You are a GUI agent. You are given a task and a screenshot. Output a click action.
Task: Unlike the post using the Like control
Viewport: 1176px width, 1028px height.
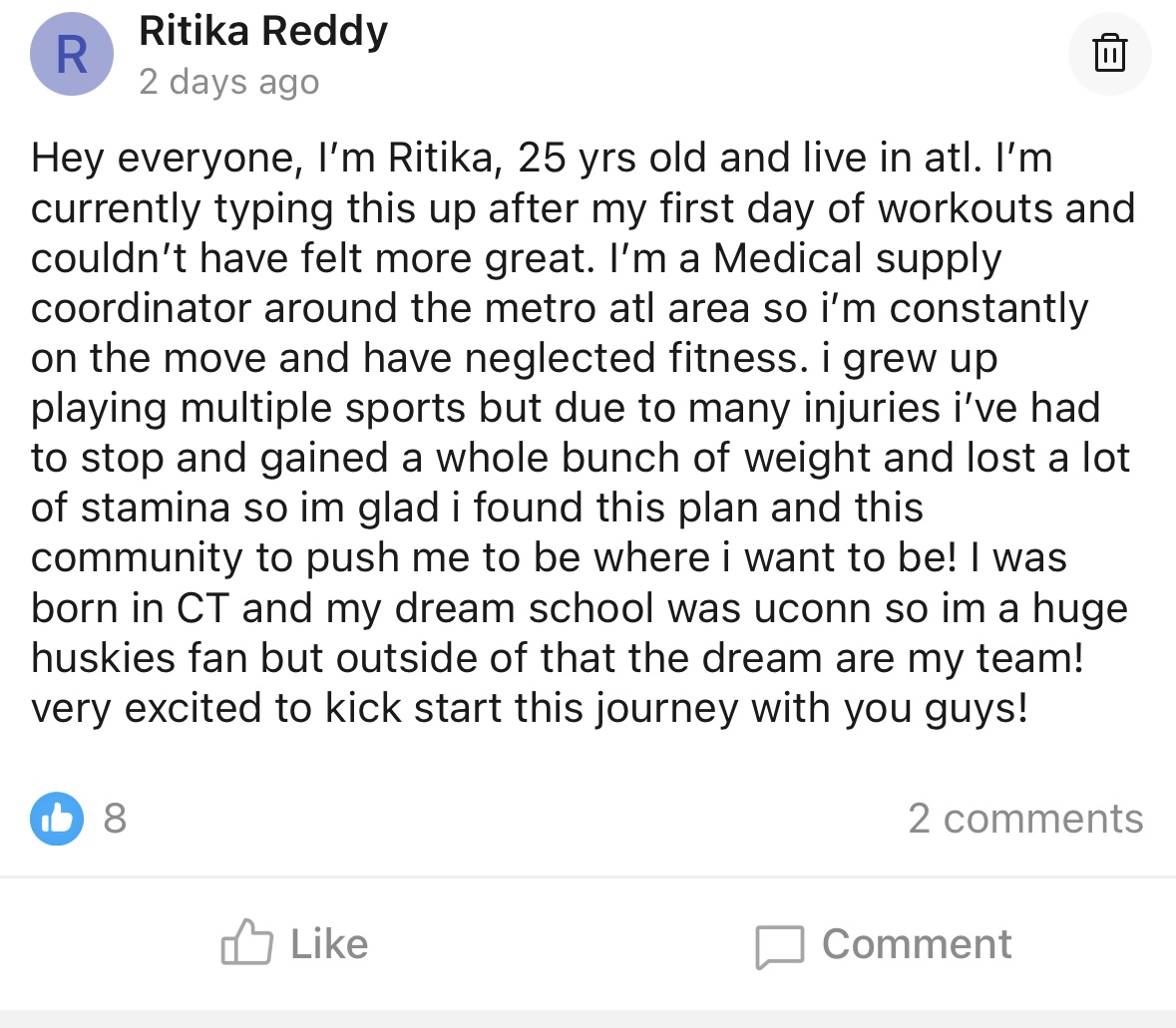point(296,943)
